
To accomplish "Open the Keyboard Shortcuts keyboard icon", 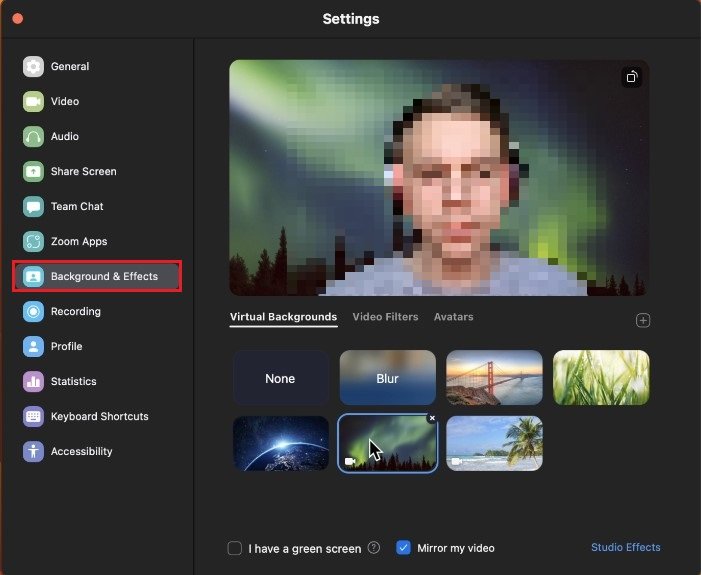I will coord(34,416).
